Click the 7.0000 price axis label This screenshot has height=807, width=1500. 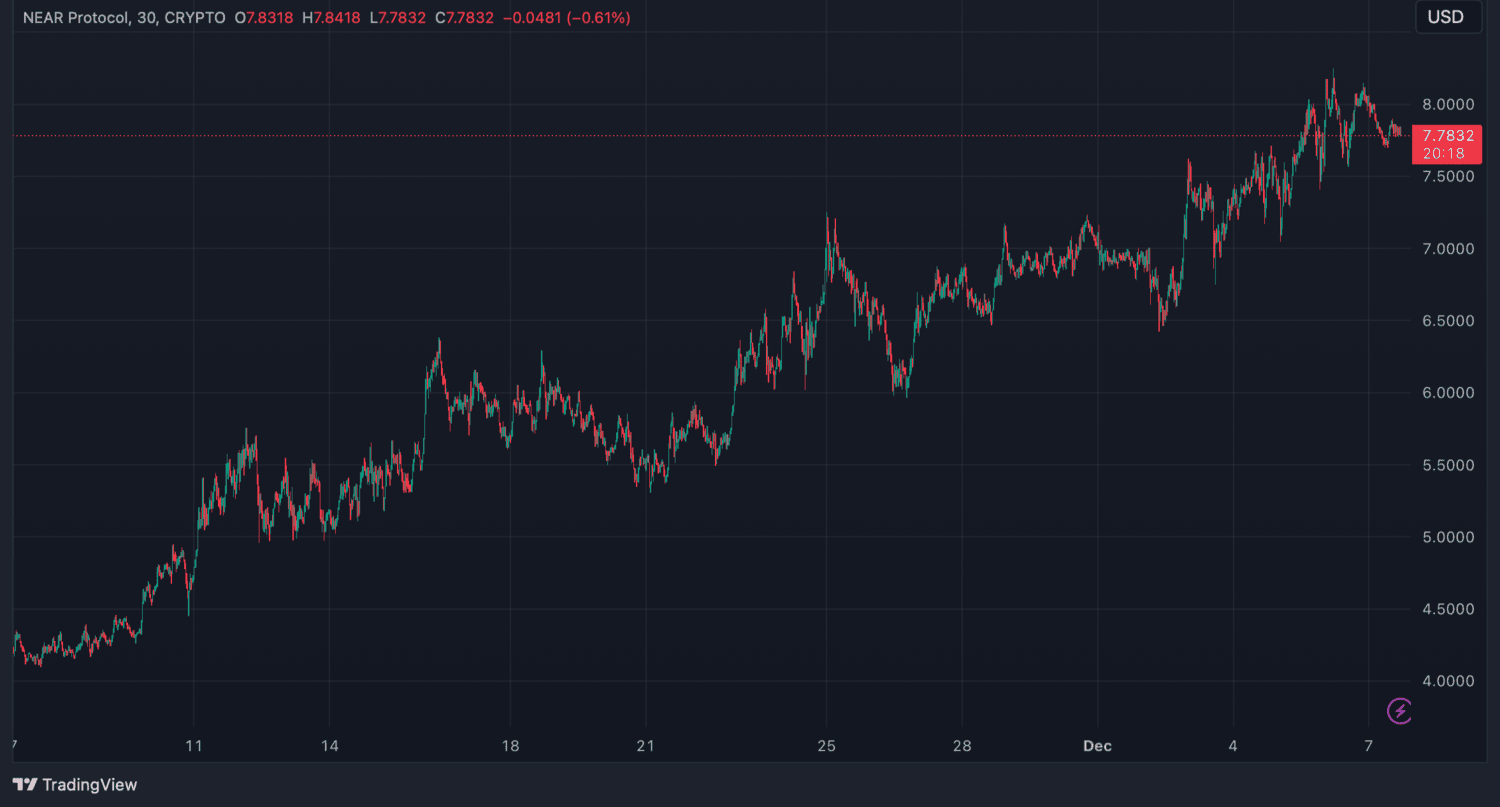click(x=1446, y=248)
